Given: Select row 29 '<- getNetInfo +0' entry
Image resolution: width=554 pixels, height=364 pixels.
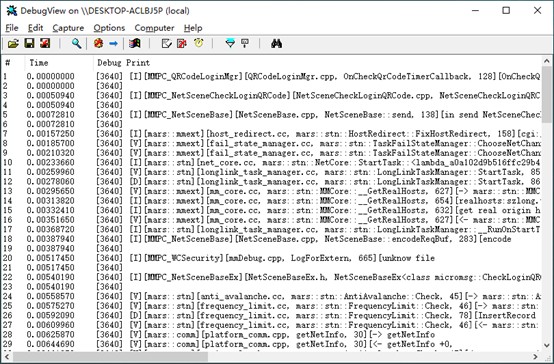Looking at the screenshot, I should click(272, 344).
